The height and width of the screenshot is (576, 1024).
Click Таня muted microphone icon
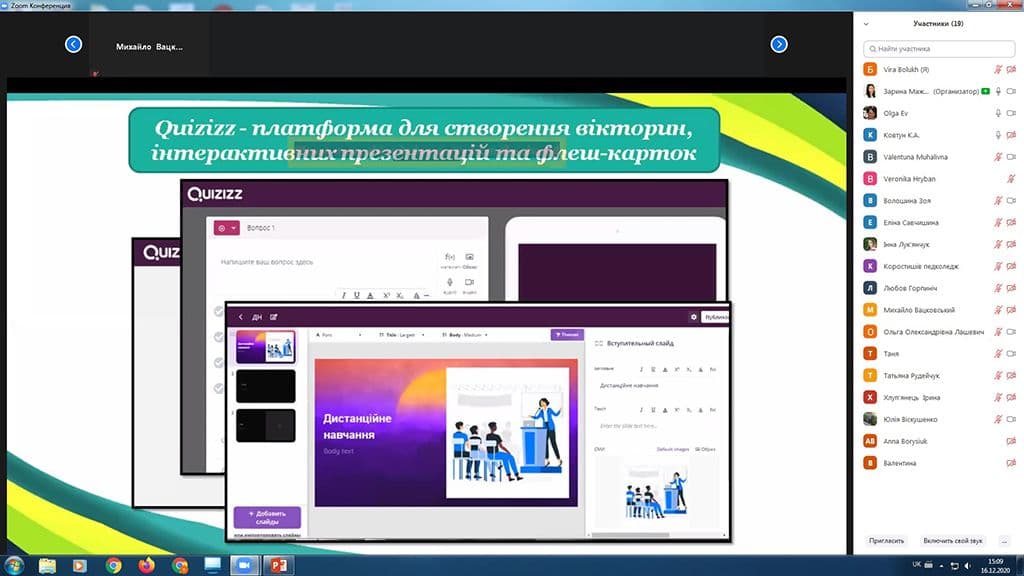pos(998,354)
